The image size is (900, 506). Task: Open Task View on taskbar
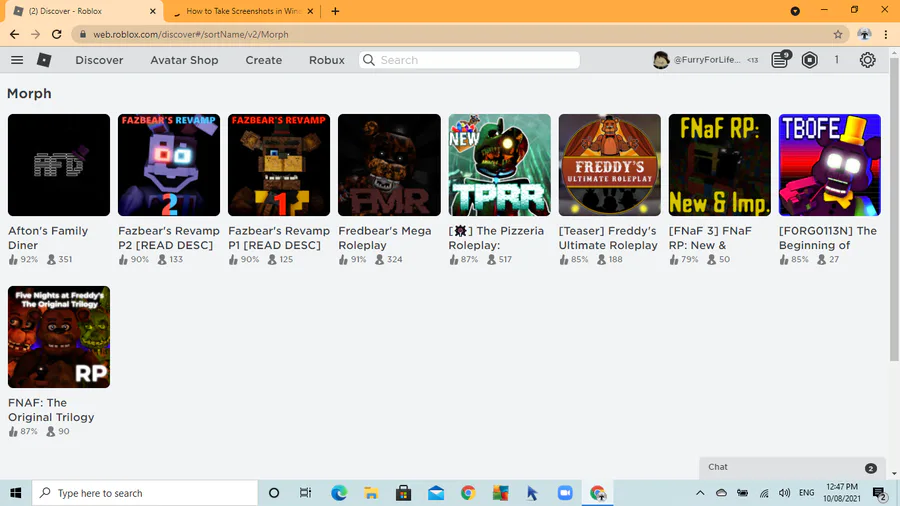(x=305, y=493)
